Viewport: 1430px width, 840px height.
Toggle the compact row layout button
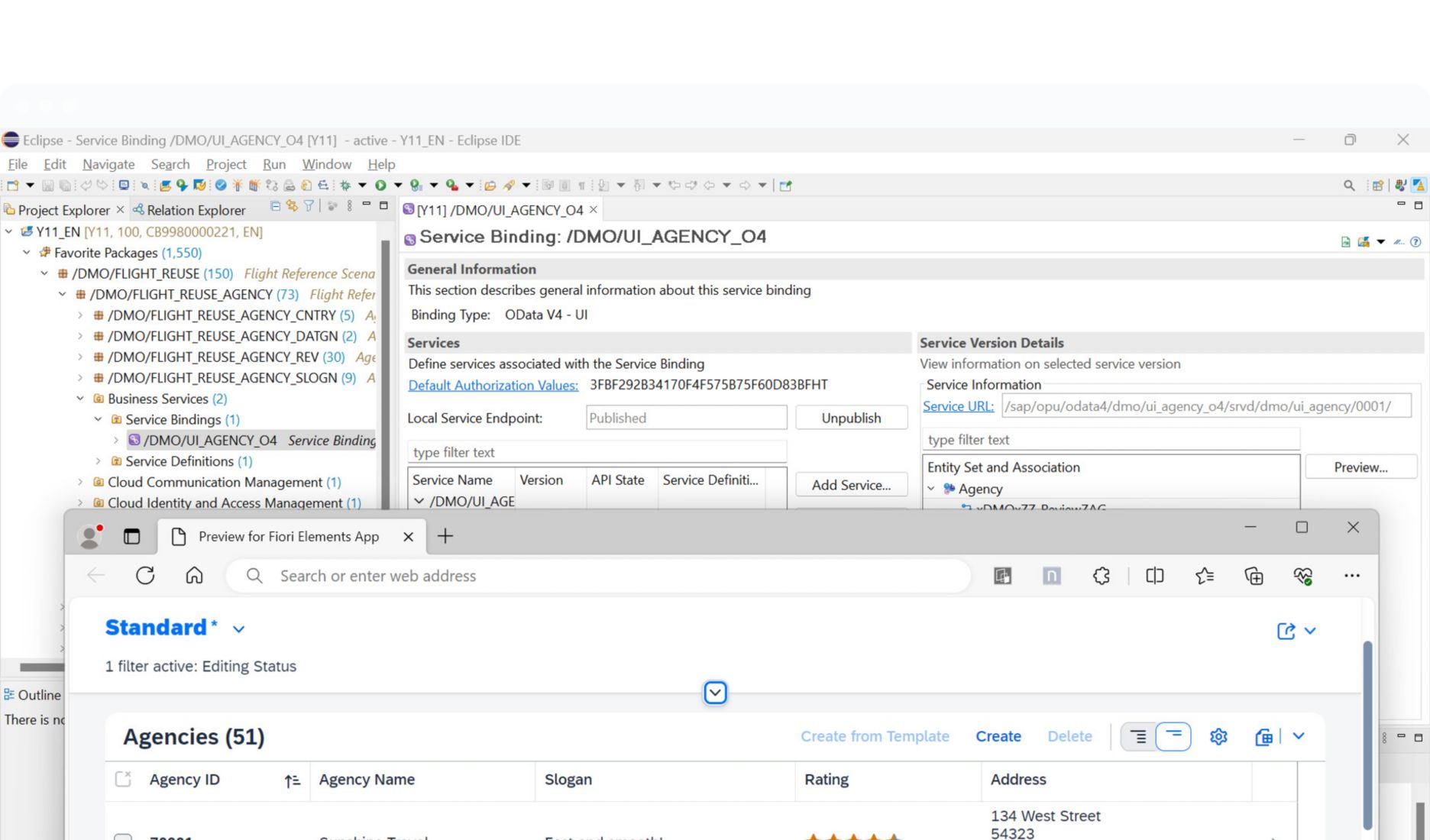coord(1138,737)
